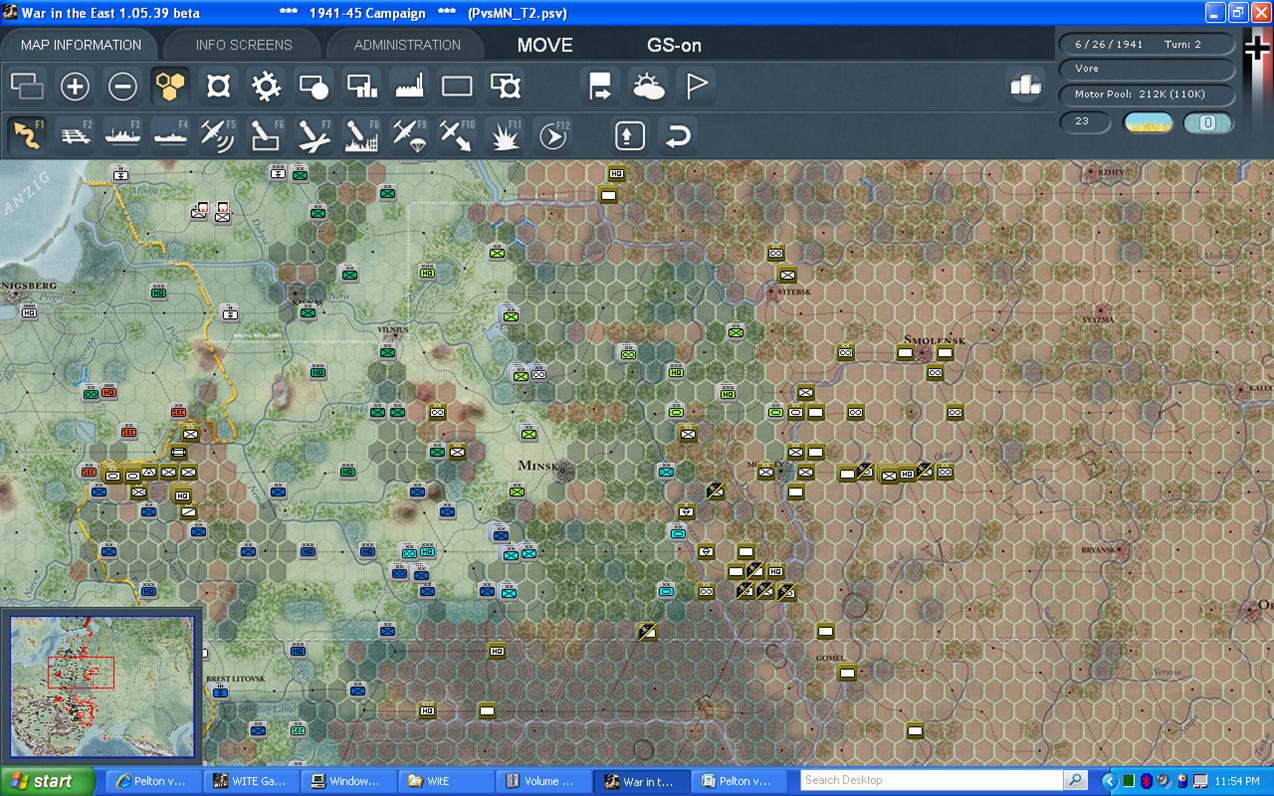This screenshot has height=796, width=1274.
Task: Click the desktop search magnifier icon
Action: (x=1075, y=780)
